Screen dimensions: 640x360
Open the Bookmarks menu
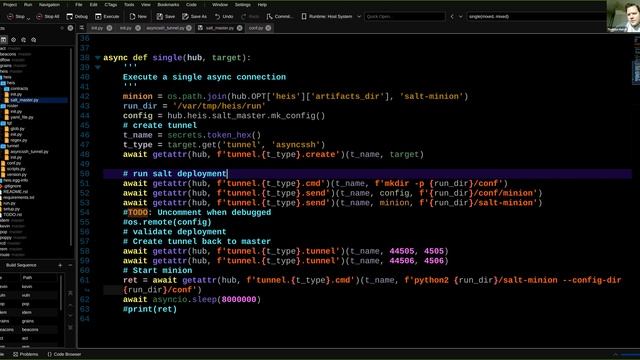pos(168,4)
